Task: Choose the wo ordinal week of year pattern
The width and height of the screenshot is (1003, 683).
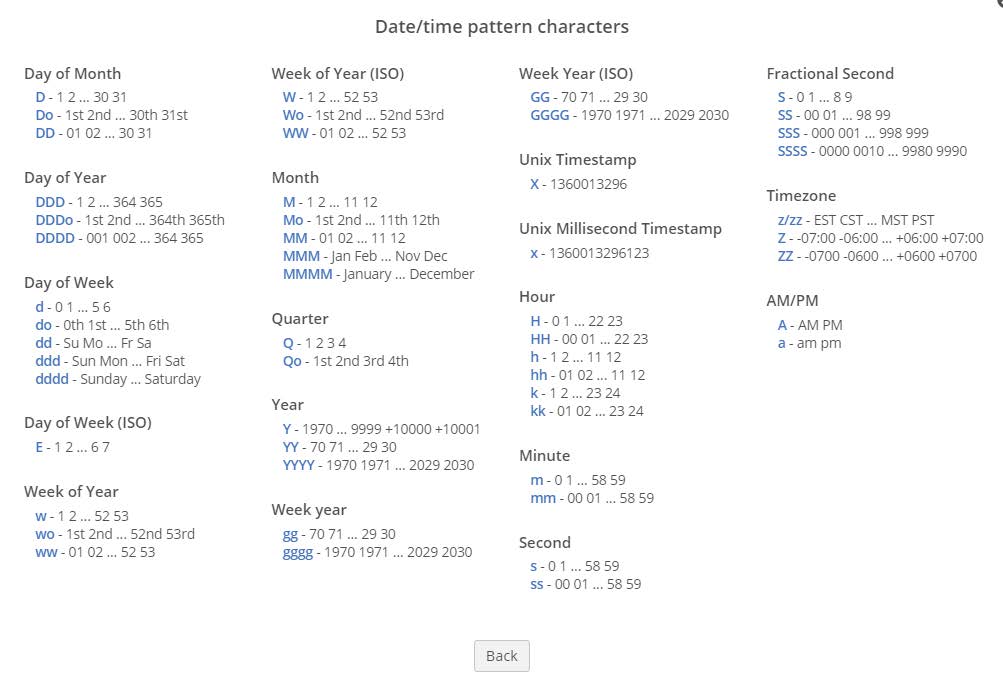Action: coord(44,534)
